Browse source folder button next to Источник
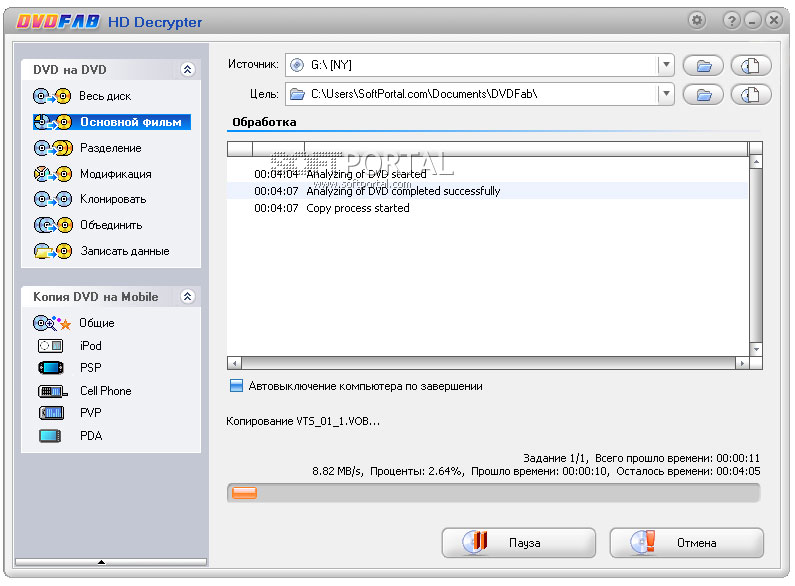 pyautogui.click(x=703, y=65)
